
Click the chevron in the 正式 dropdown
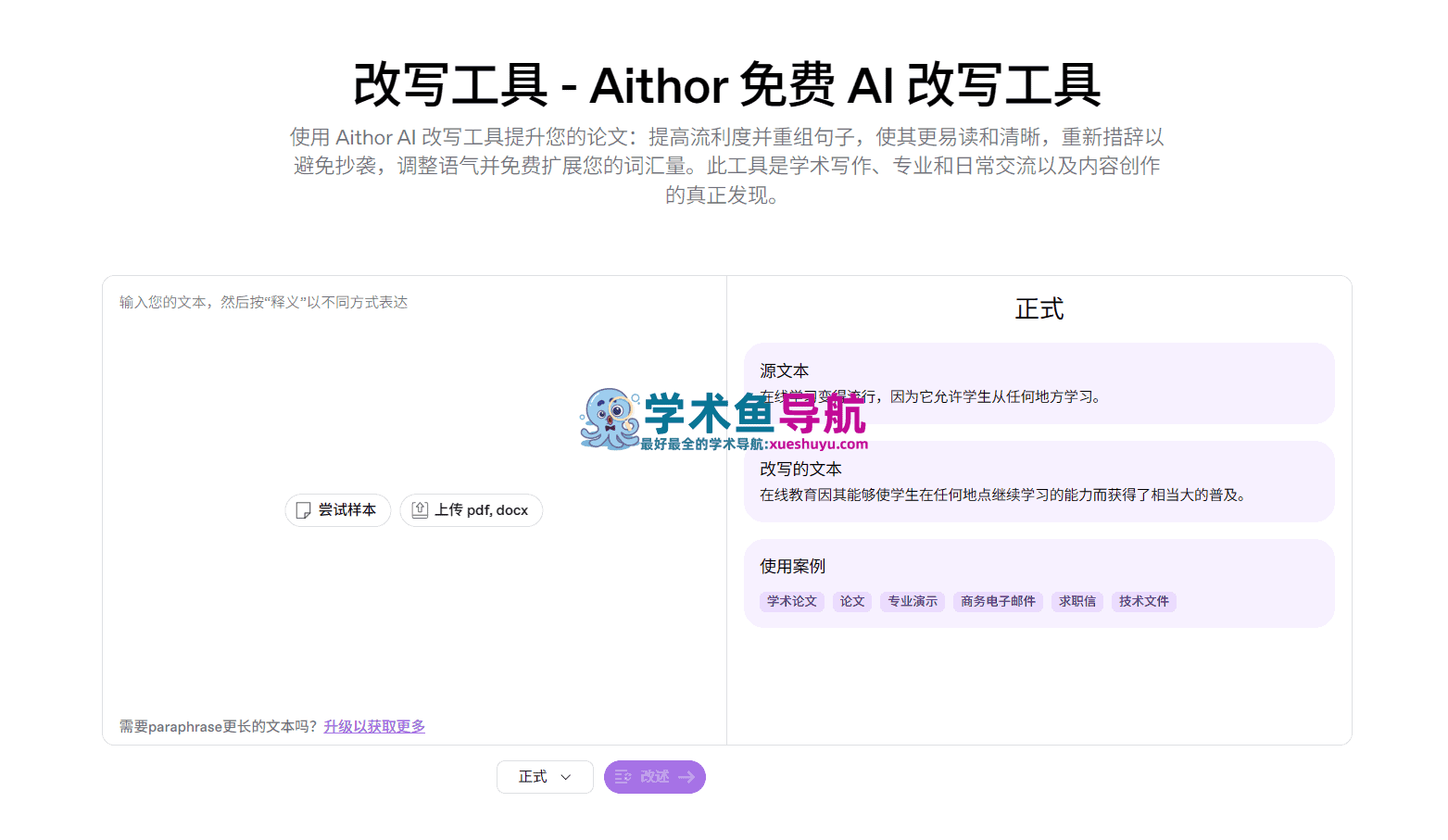(566, 777)
